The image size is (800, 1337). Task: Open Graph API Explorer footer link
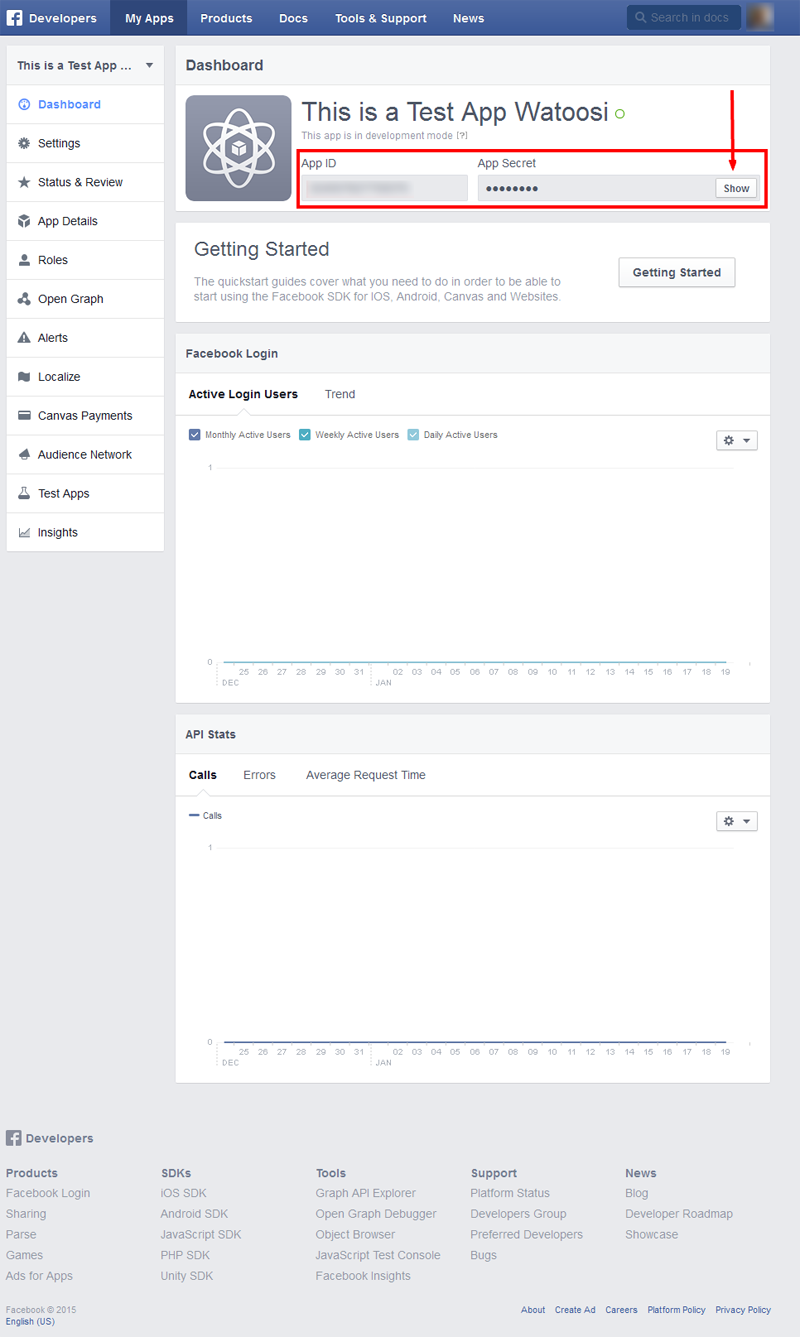coord(365,1193)
